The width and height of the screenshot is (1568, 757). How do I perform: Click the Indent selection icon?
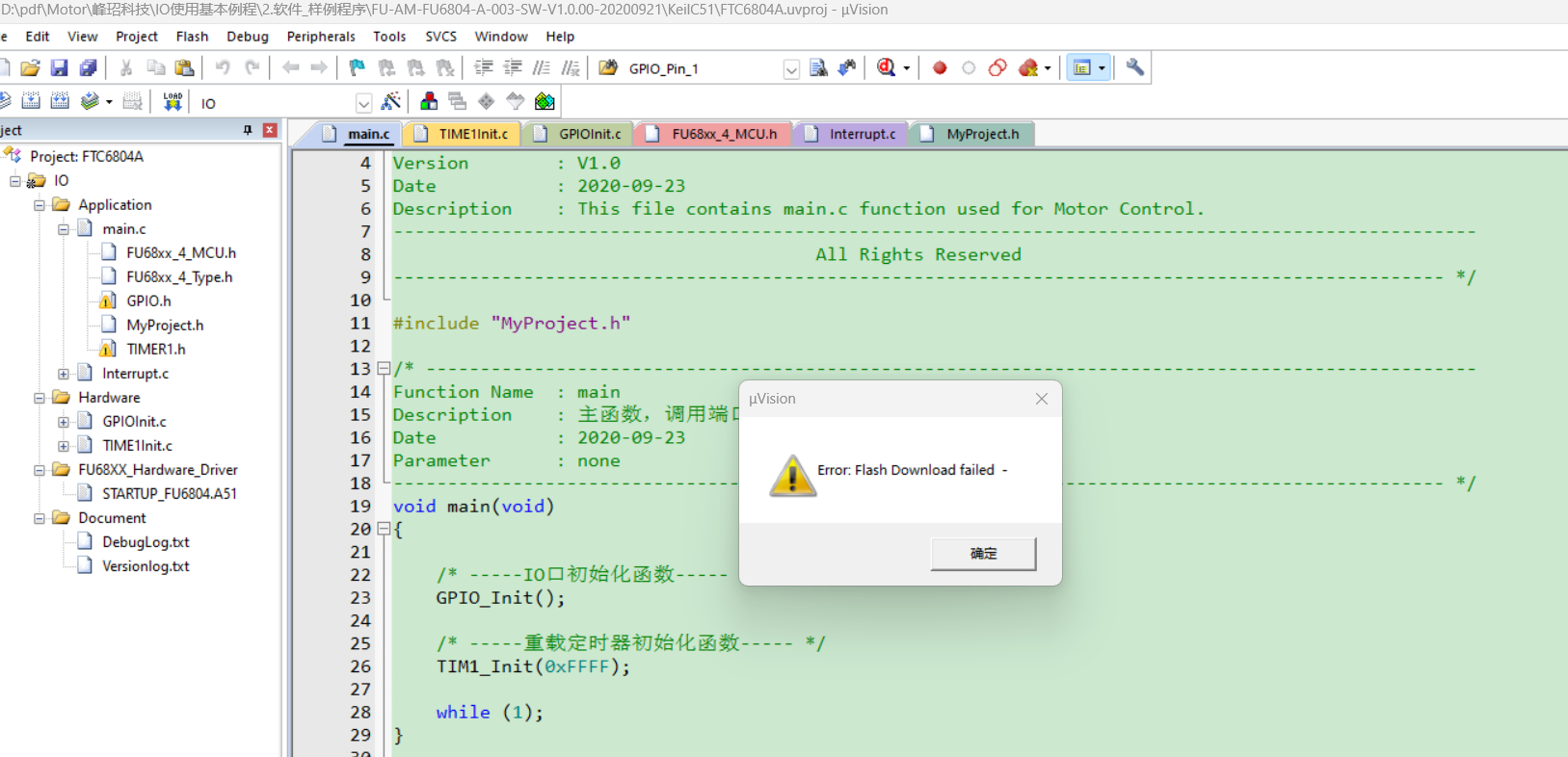point(484,67)
